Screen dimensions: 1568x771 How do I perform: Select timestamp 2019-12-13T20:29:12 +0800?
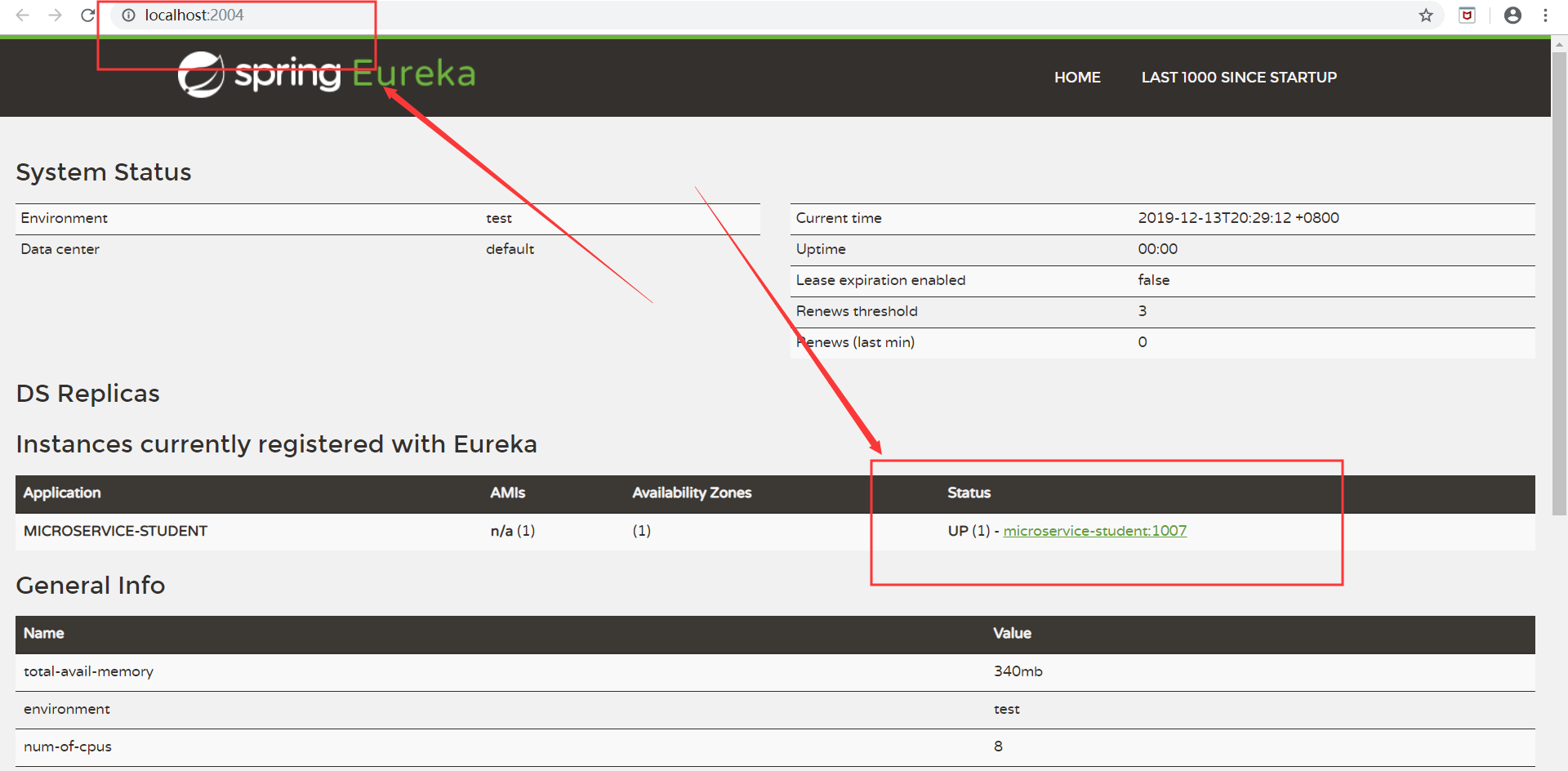point(1238,218)
